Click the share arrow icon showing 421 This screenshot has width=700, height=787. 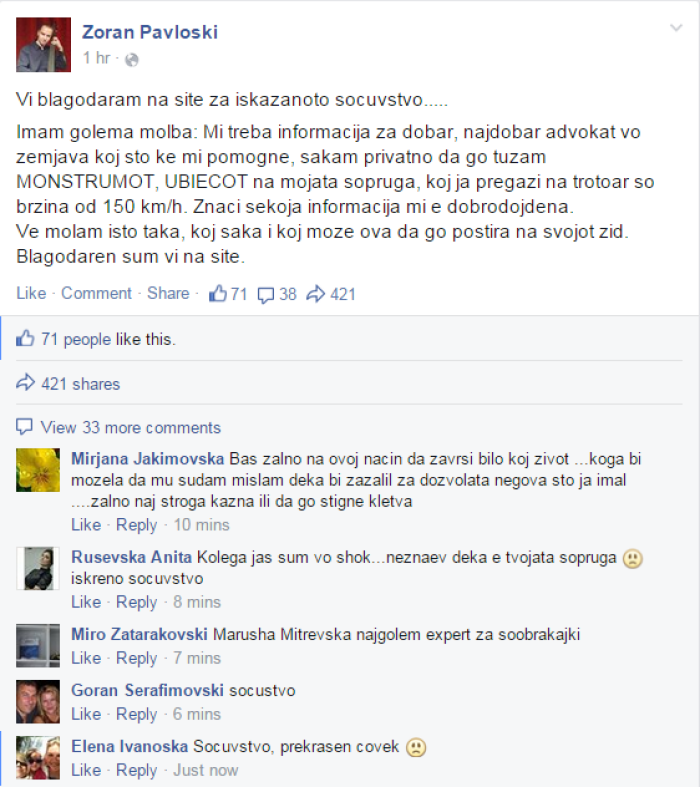click(x=316, y=294)
